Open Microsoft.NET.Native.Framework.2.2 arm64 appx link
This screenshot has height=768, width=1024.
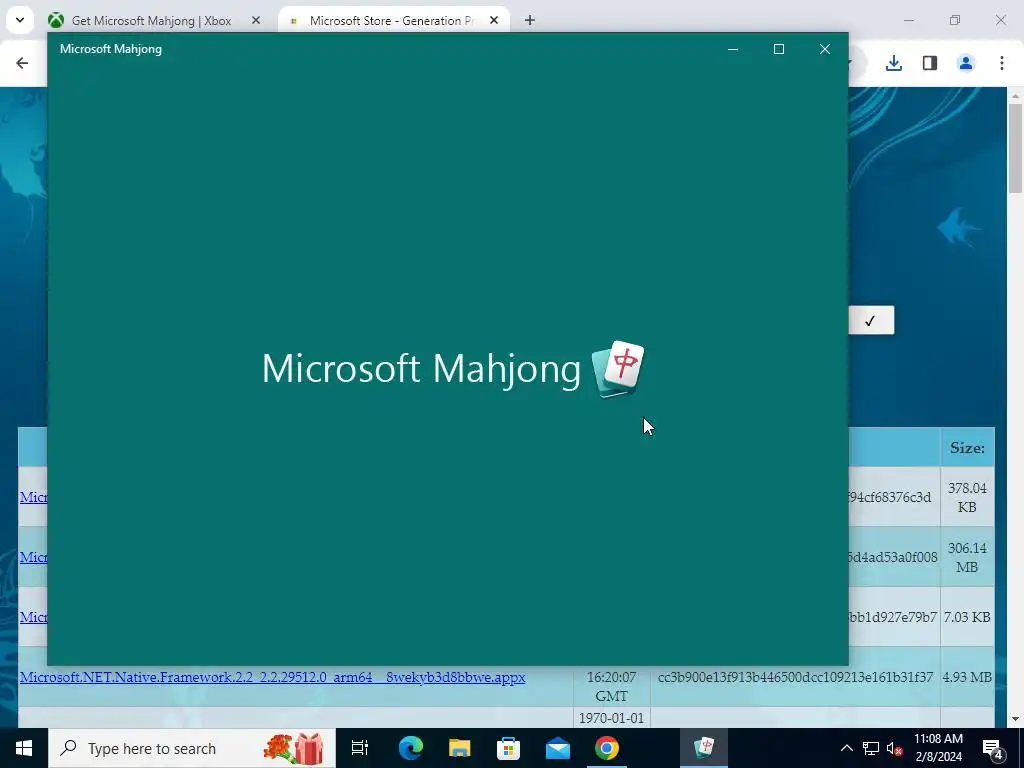tap(272, 677)
